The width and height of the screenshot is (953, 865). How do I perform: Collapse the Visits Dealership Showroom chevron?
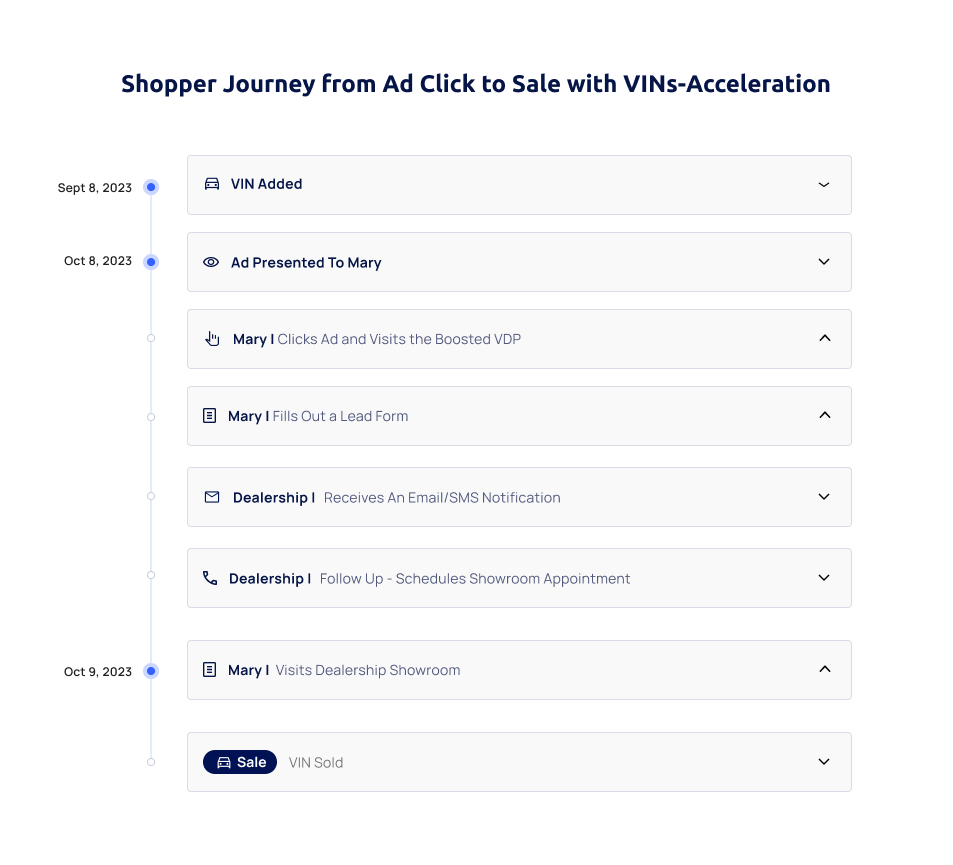coord(825,669)
